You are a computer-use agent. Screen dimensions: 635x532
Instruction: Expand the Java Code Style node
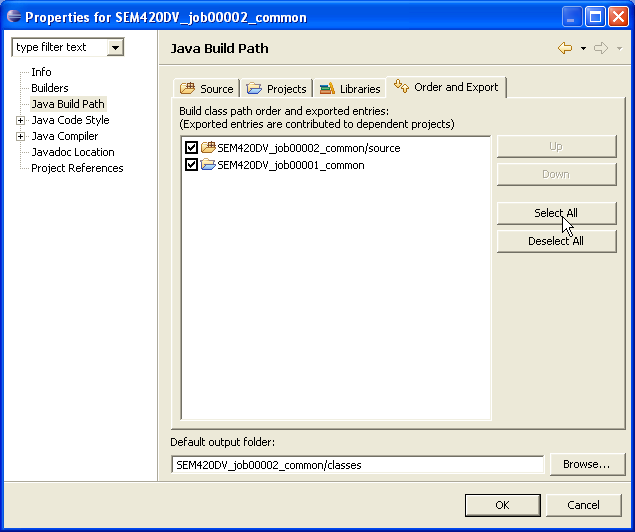pyautogui.click(x=20, y=120)
